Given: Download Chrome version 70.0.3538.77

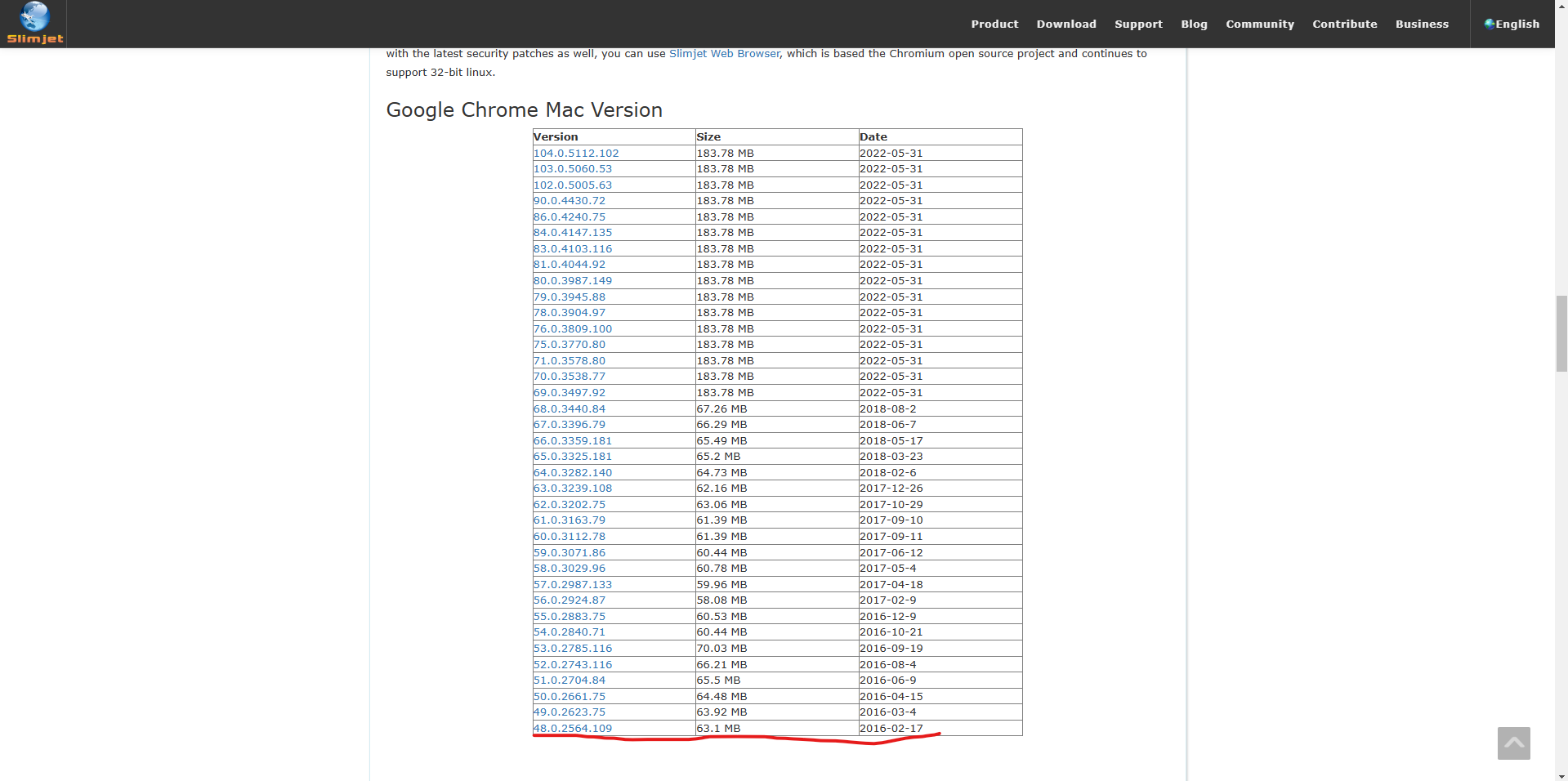Looking at the screenshot, I should (570, 377).
